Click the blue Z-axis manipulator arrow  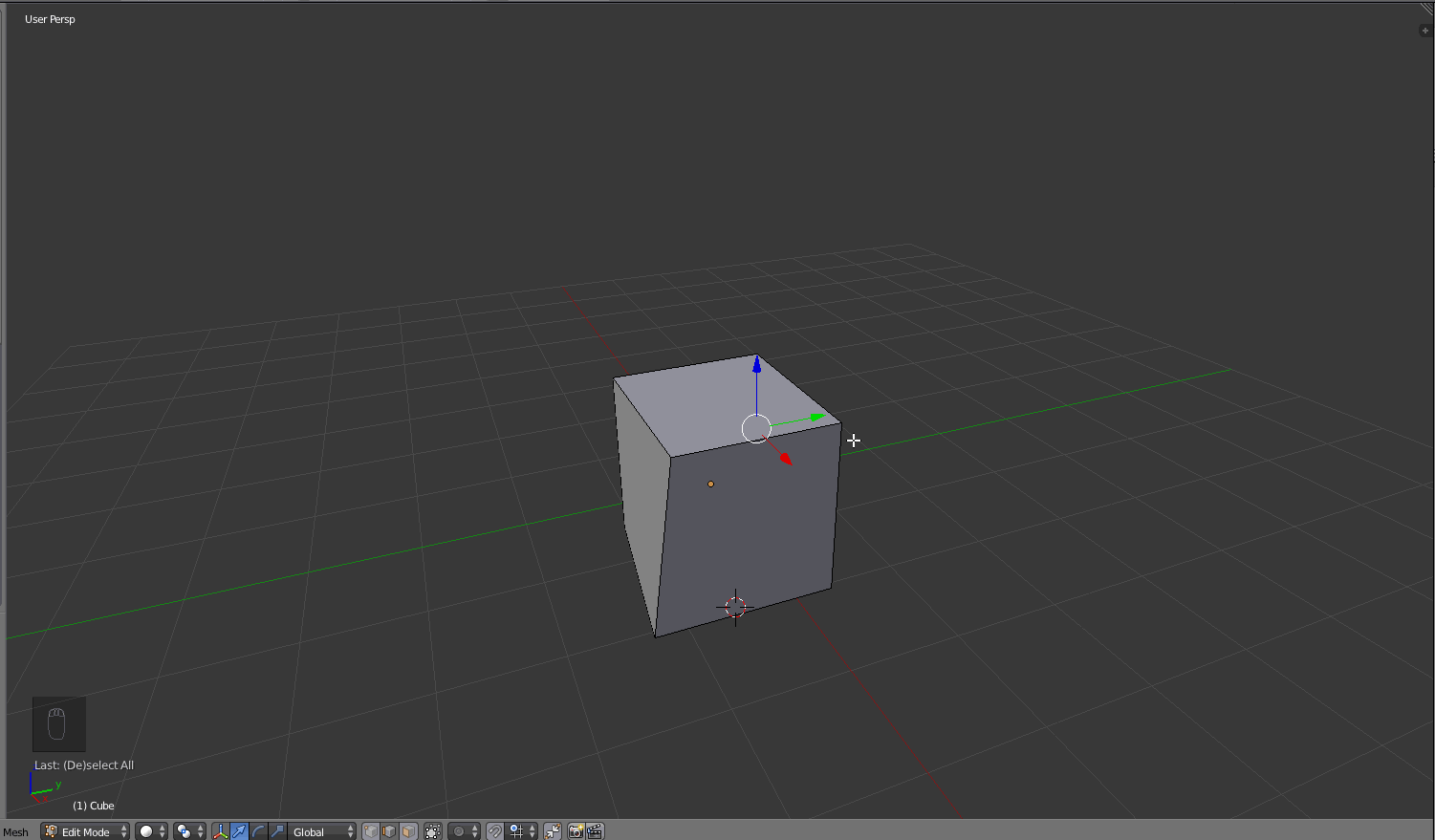(x=757, y=364)
